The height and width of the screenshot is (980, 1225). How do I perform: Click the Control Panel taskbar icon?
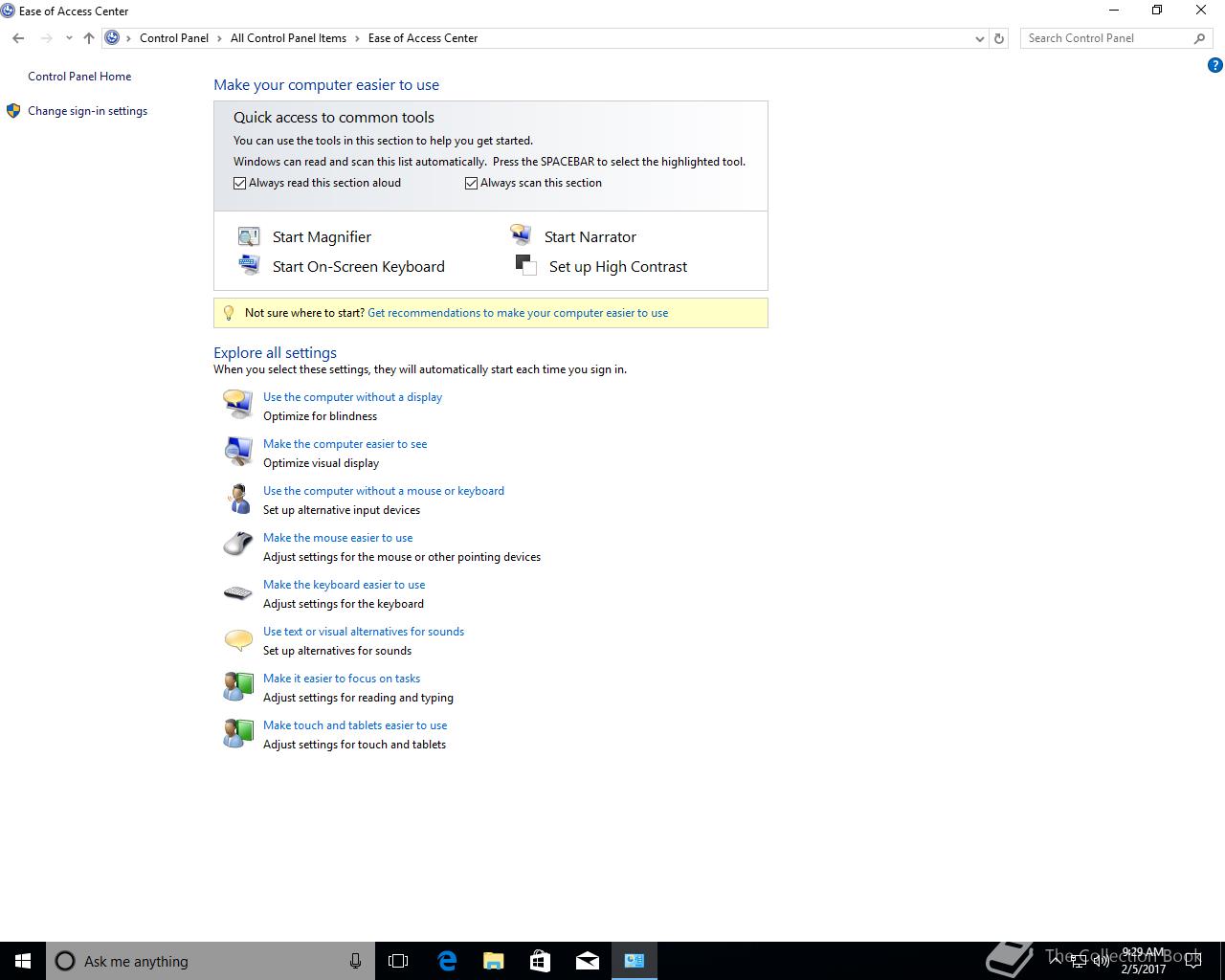point(634,961)
